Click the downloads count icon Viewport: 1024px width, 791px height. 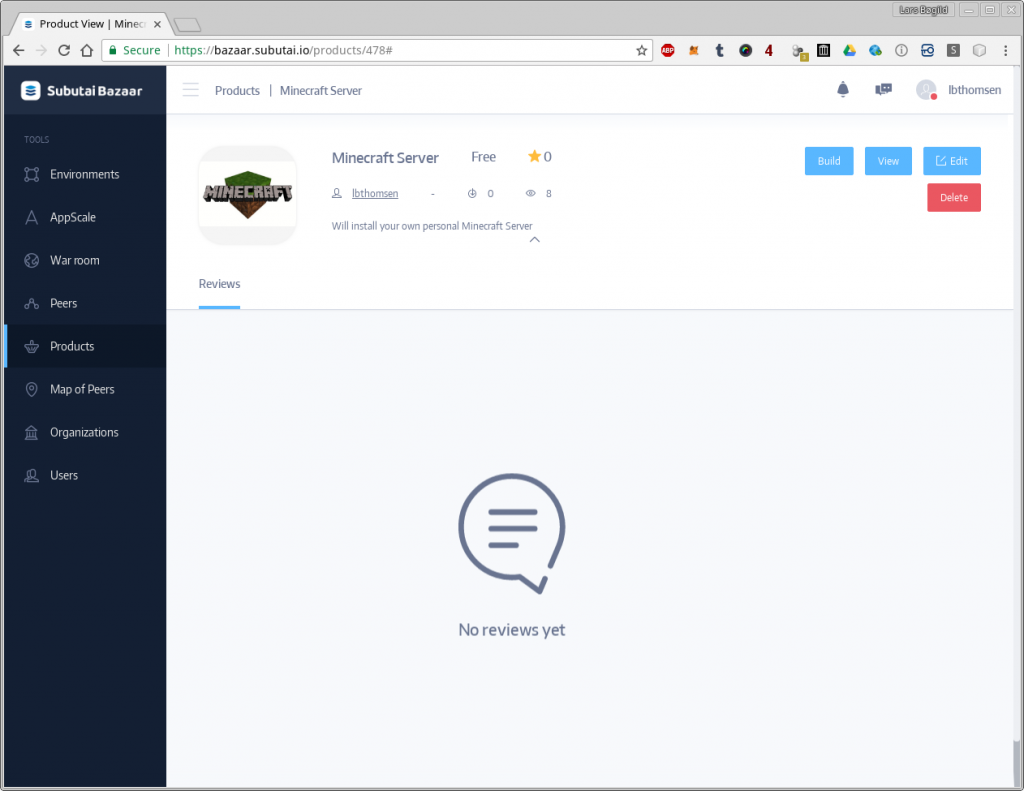[472, 193]
